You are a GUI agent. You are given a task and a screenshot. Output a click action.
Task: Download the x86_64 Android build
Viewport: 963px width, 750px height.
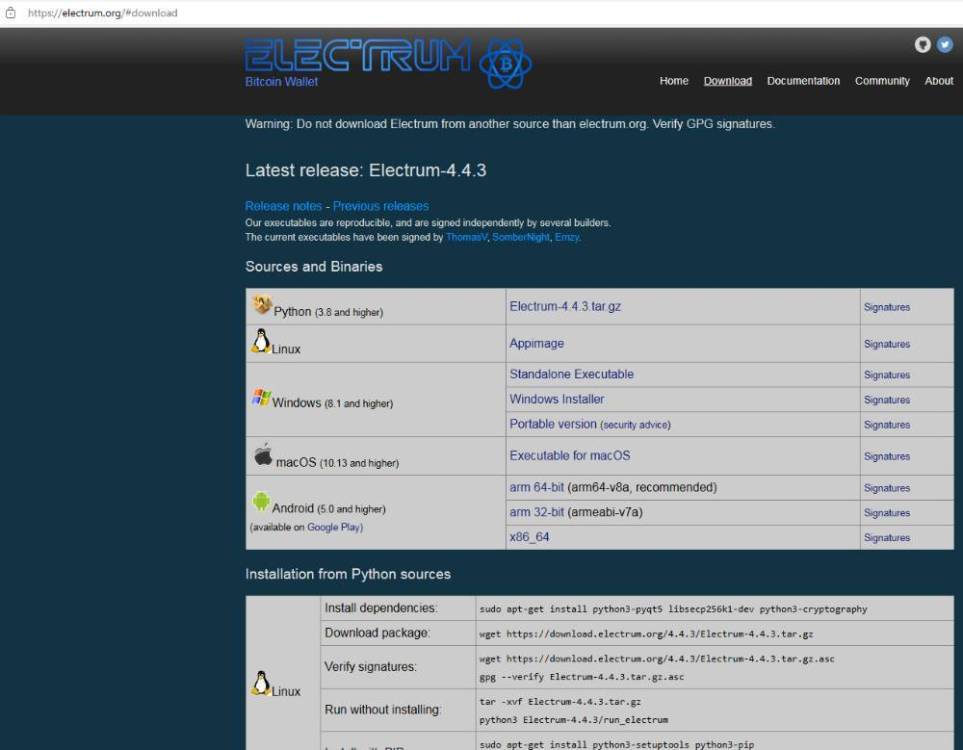(529, 537)
